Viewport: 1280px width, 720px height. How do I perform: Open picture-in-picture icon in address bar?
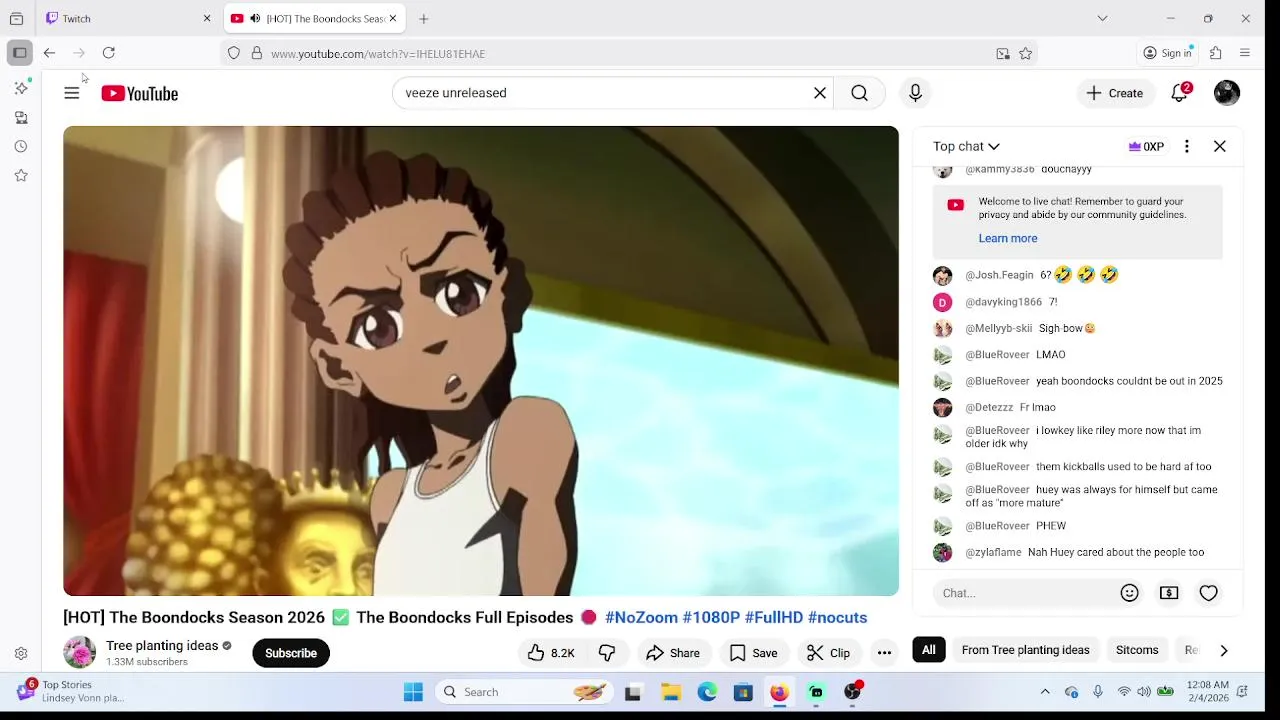(x=1003, y=54)
